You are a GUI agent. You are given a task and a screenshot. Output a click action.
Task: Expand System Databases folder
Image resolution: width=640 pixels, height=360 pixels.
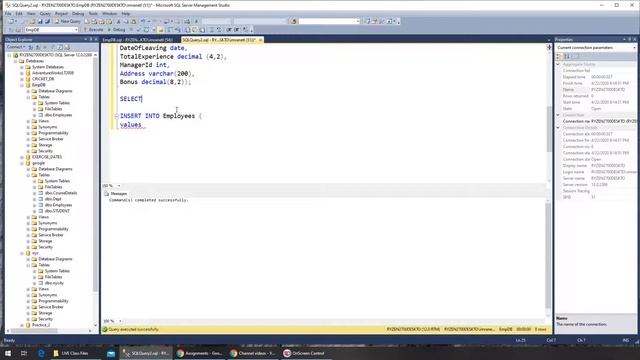tap(22, 67)
